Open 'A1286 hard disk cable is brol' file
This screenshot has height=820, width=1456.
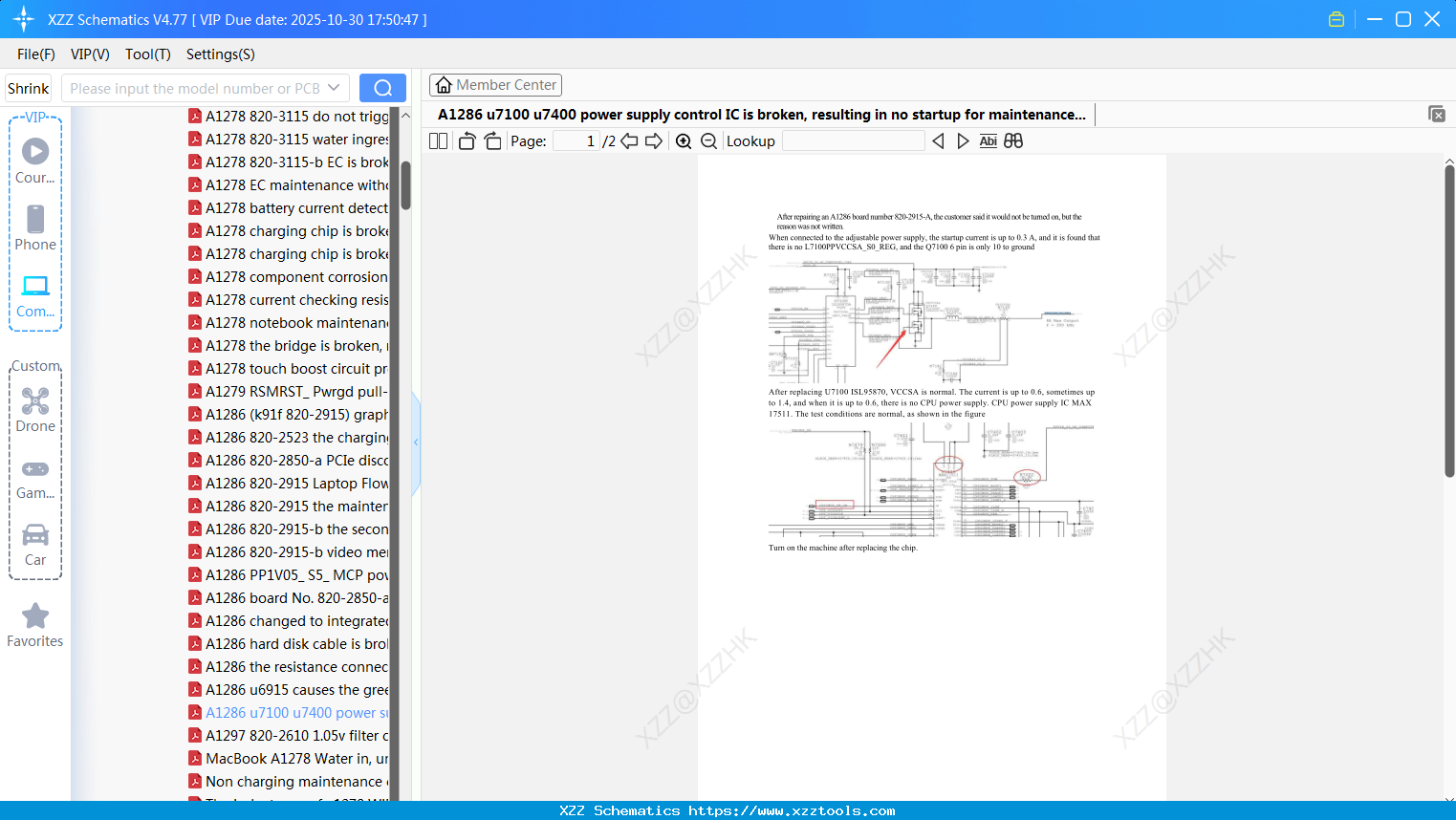click(x=288, y=643)
